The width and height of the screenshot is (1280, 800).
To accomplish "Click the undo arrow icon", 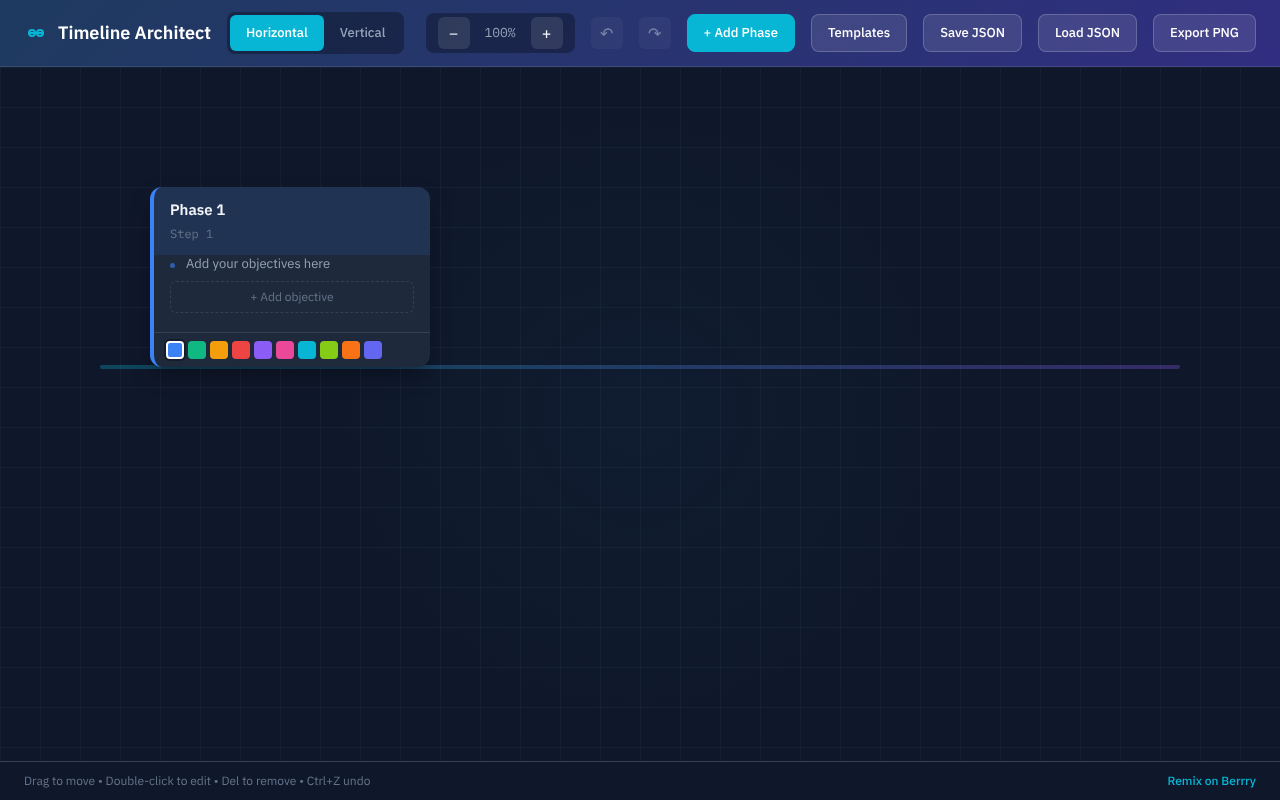I will tap(606, 32).
